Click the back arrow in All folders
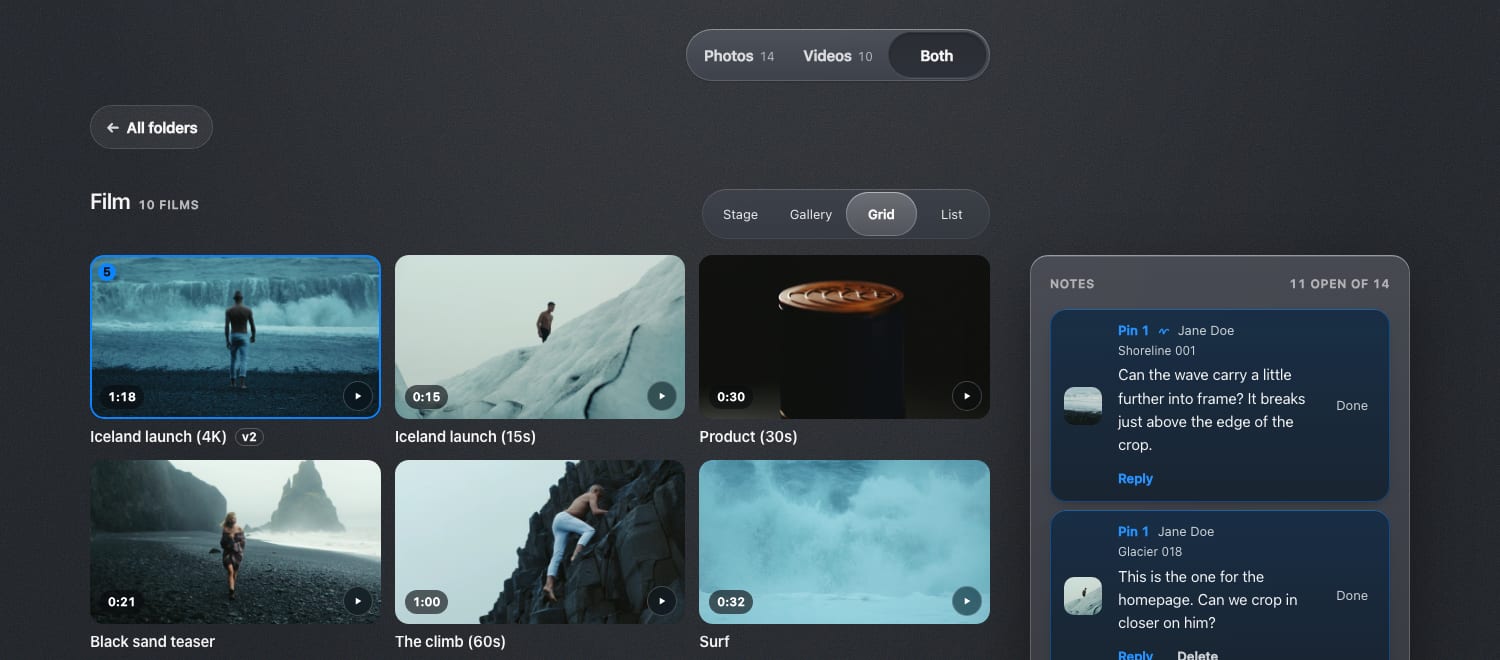 (113, 128)
